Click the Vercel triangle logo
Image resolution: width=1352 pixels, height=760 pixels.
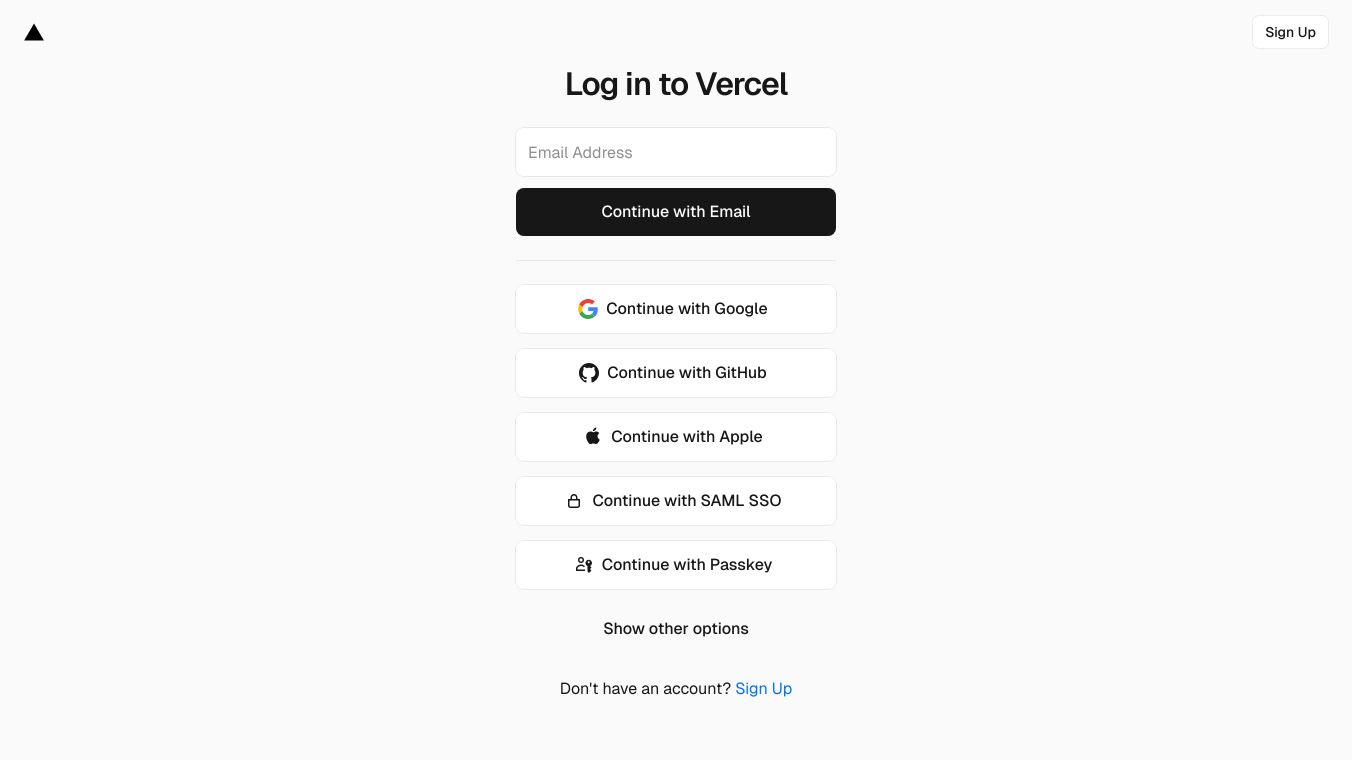34,33
